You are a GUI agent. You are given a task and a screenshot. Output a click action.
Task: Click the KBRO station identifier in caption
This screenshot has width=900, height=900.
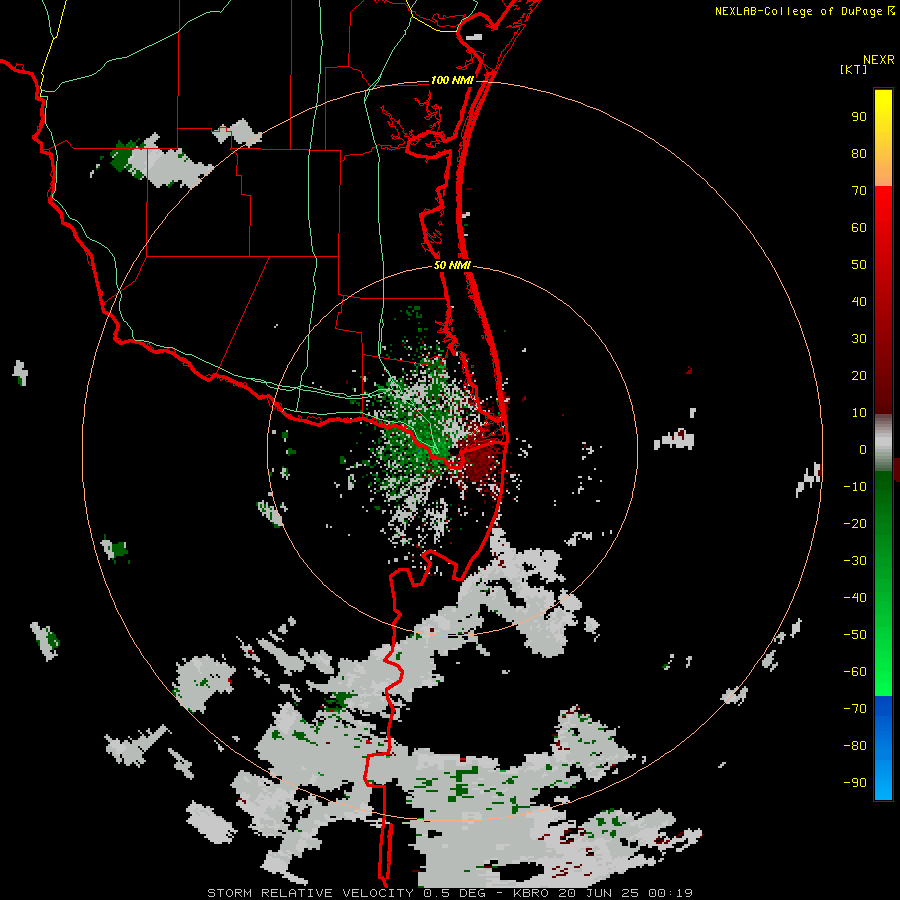point(531,893)
